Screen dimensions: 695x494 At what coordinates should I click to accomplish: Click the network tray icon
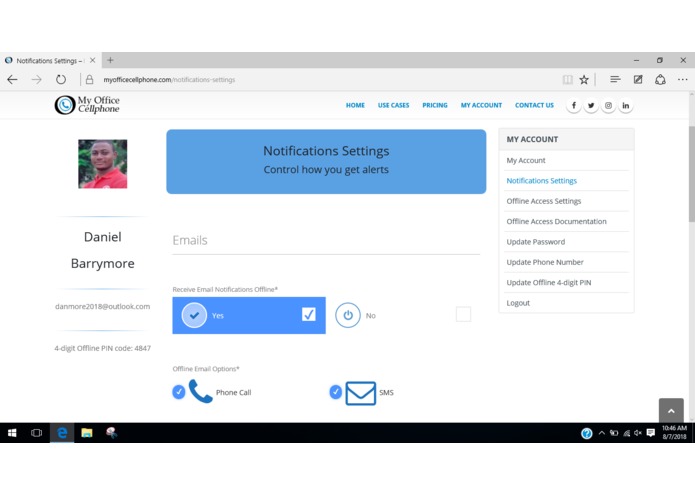[x=626, y=433]
